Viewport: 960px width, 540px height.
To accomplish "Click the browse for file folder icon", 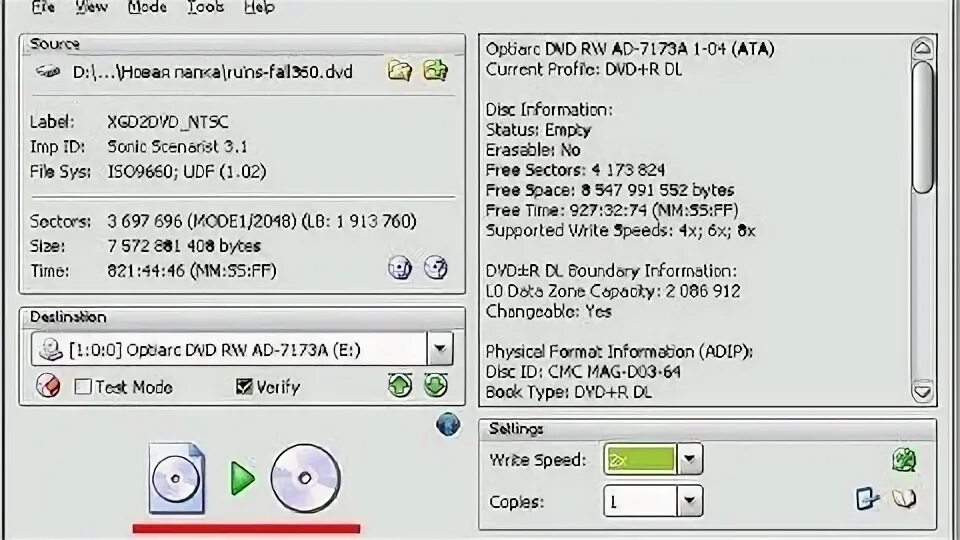I will point(400,70).
